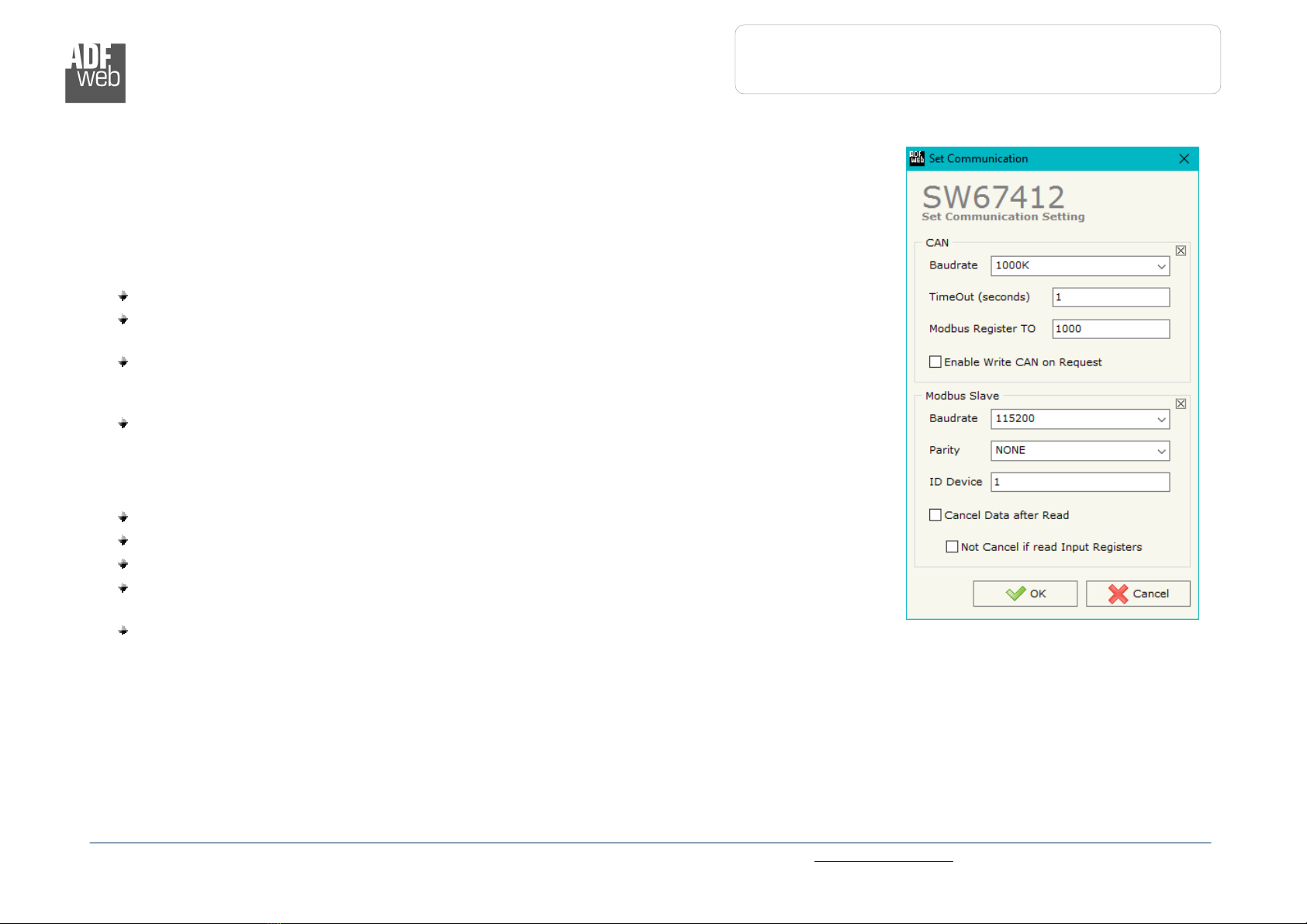Close the Set Communication dialog
This screenshot has width=1307, height=924.
pyautogui.click(x=1184, y=158)
